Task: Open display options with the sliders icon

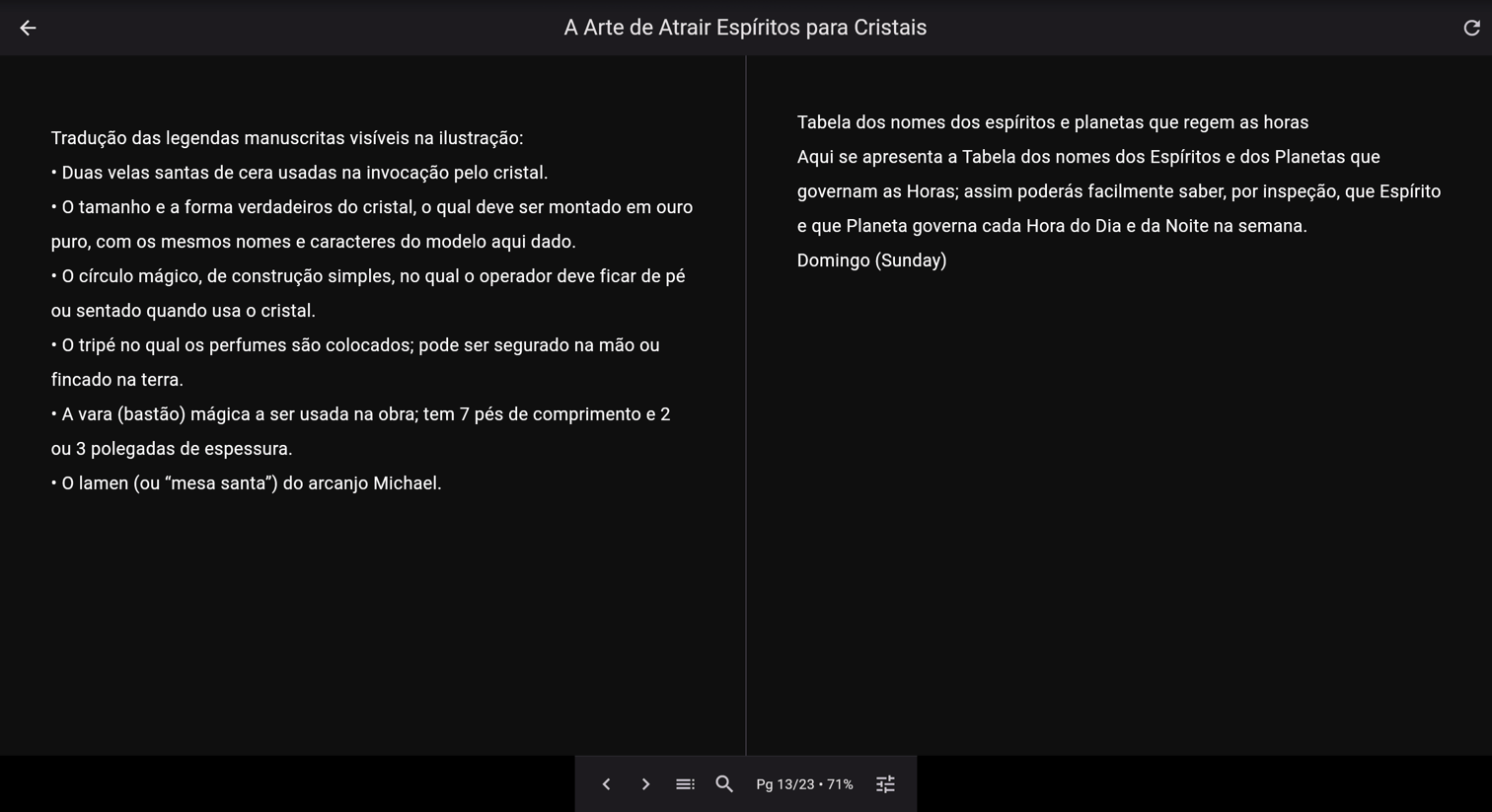Action: (884, 783)
